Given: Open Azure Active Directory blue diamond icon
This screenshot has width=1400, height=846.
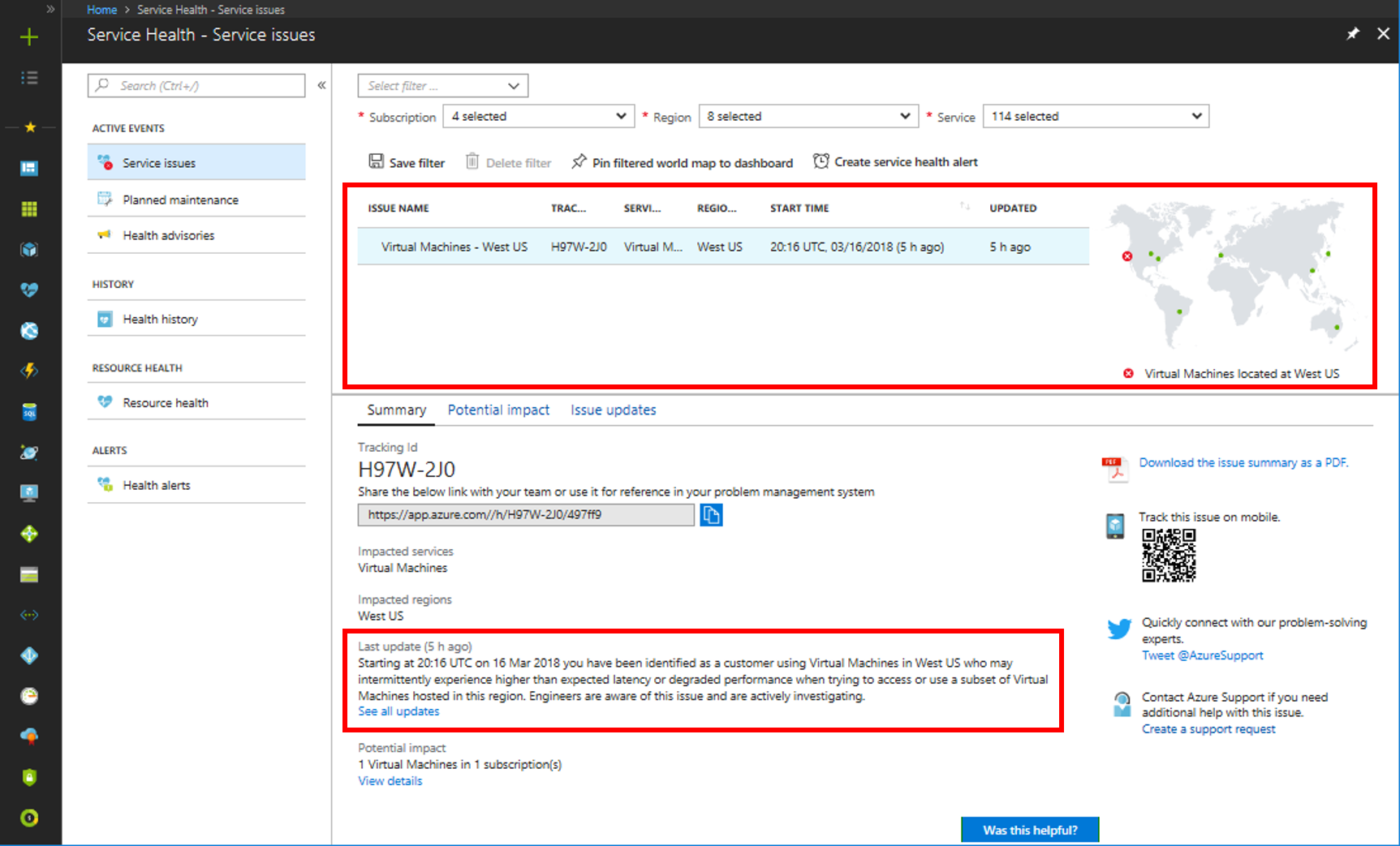Looking at the screenshot, I should (29, 655).
